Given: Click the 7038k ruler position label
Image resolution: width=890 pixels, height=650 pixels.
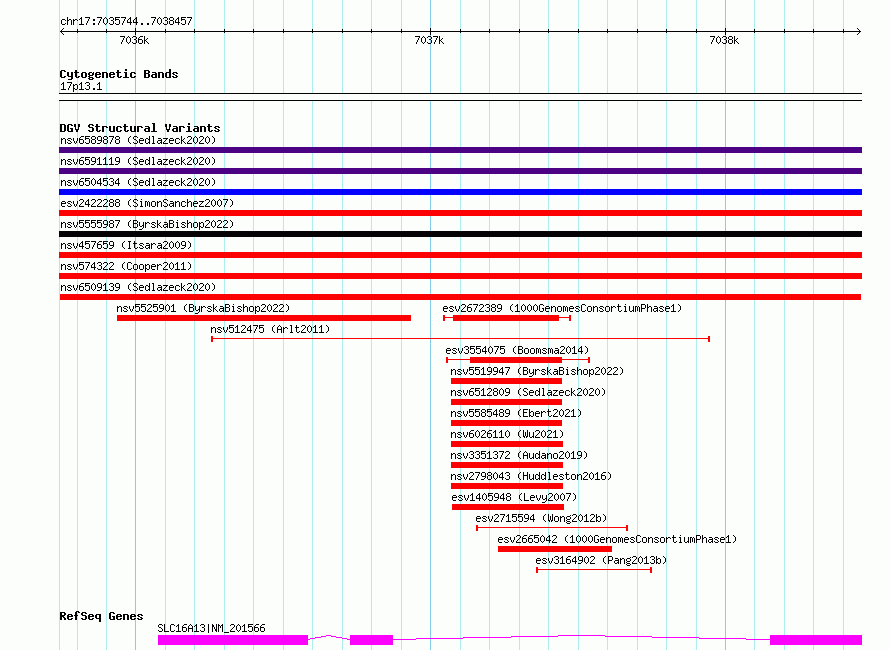Looking at the screenshot, I should click(724, 40).
